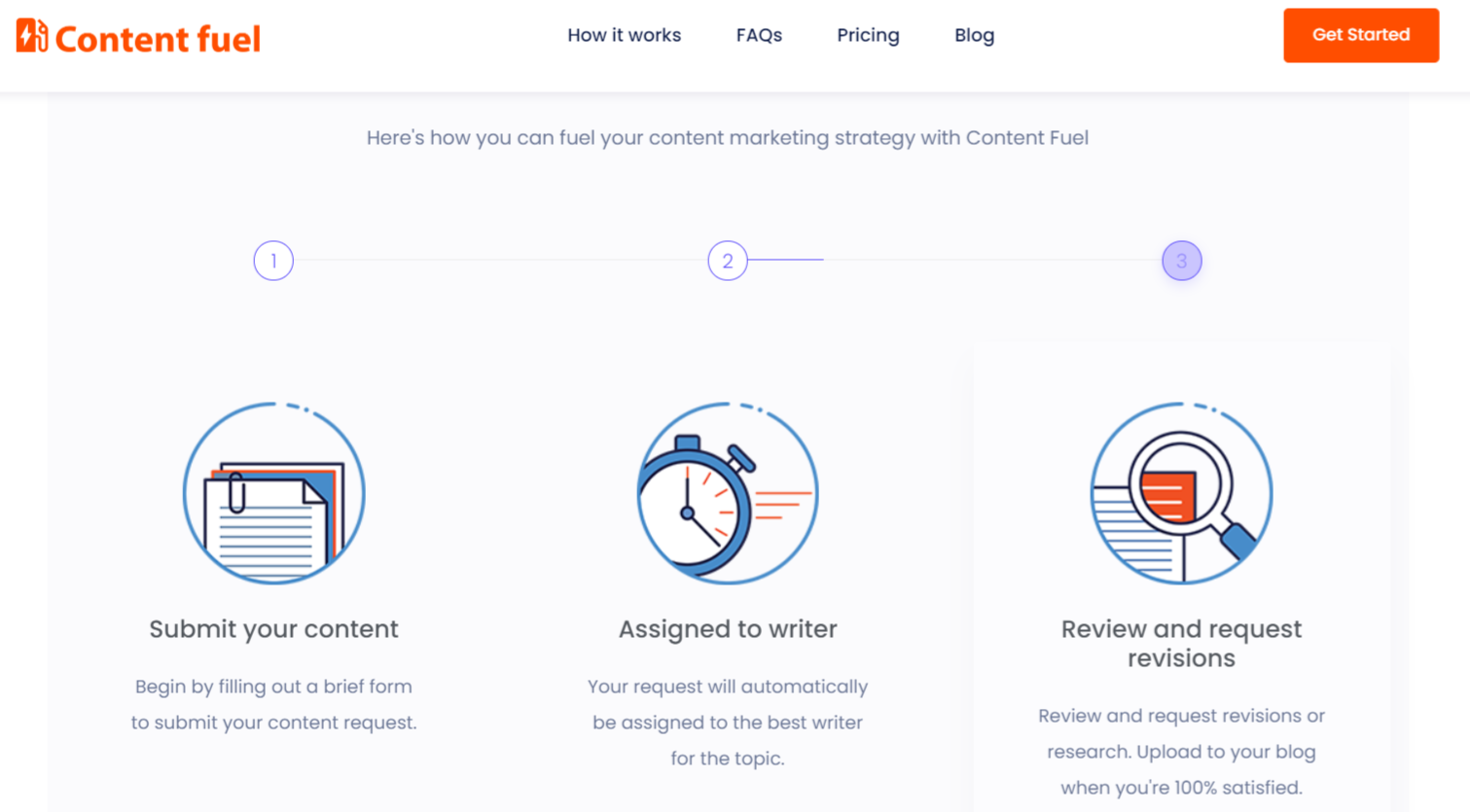This screenshot has height=812, width=1470.
Task: Go to the Pricing page
Action: [x=868, y=36]
